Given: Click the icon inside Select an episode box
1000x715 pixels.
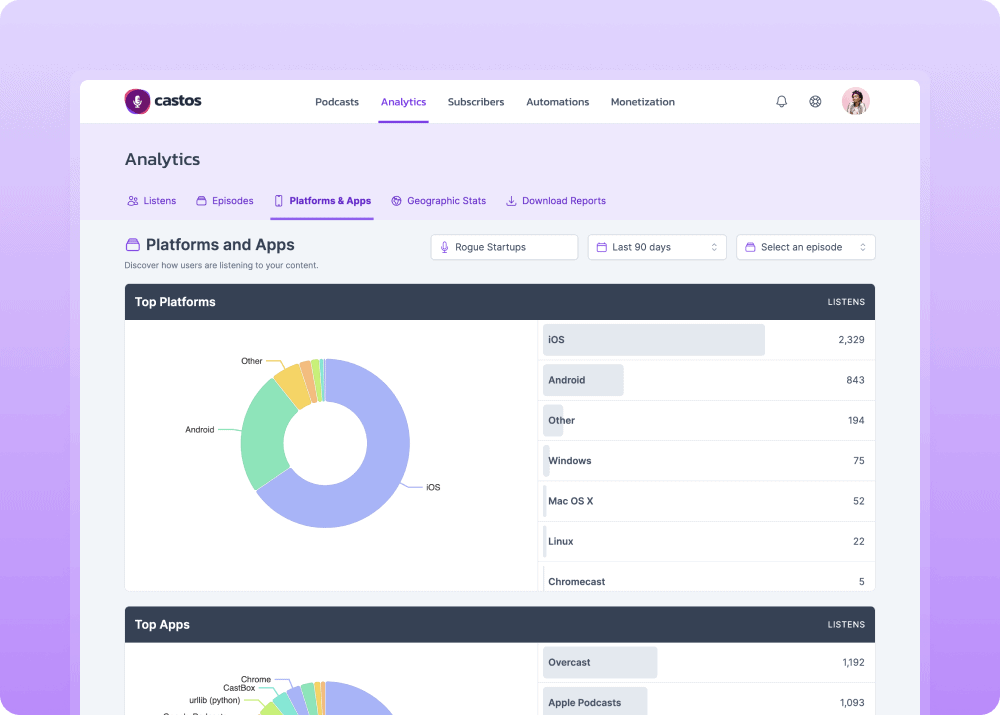Looking at the screenshot, I should [750, 247].
